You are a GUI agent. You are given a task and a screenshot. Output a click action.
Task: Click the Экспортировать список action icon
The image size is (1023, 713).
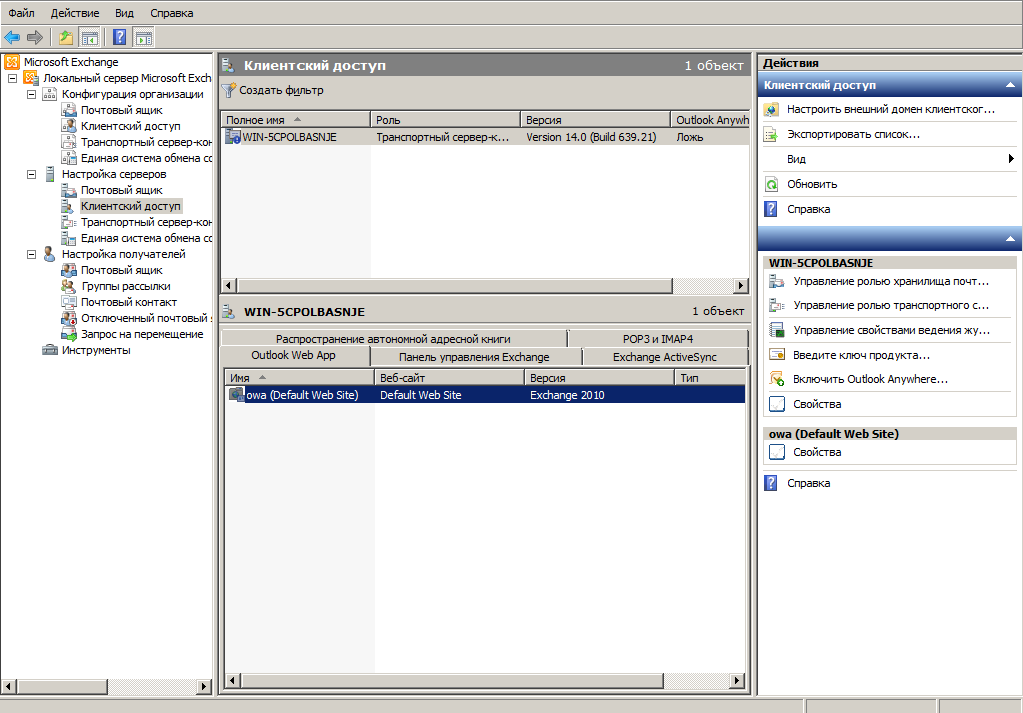[771, 134]
